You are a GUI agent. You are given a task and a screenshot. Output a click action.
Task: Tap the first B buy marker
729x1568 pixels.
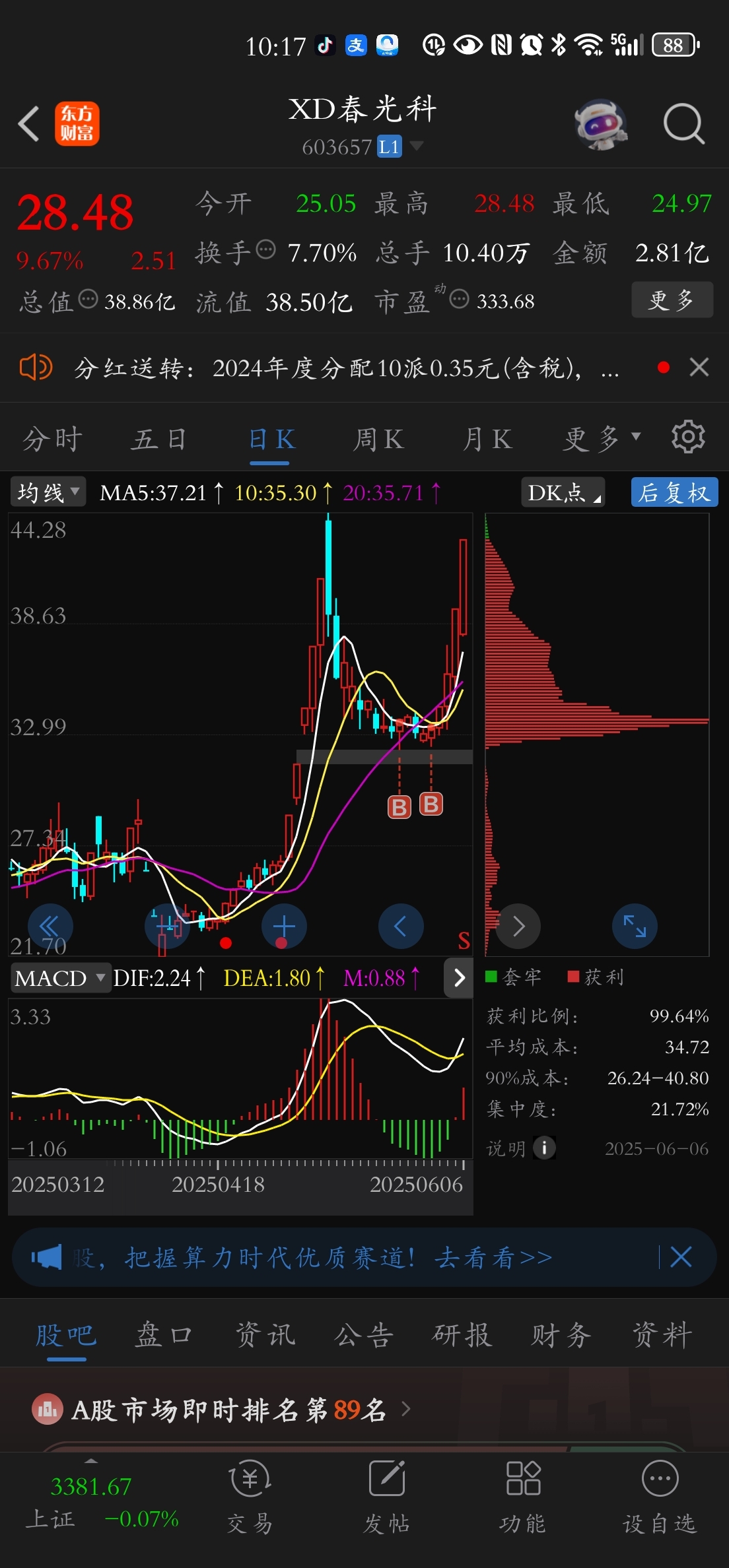click(399, 806)
